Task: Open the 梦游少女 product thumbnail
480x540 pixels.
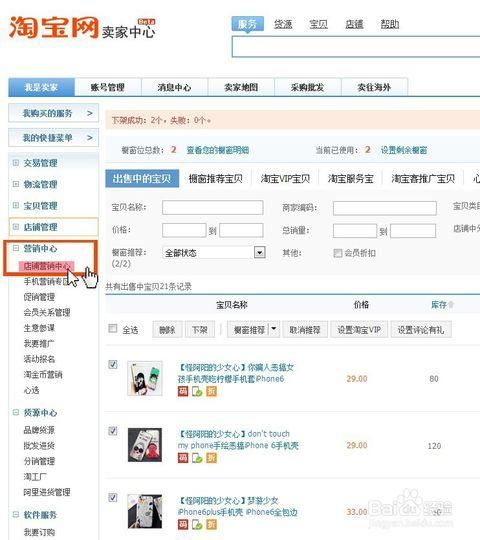Action: click(145, 511)
